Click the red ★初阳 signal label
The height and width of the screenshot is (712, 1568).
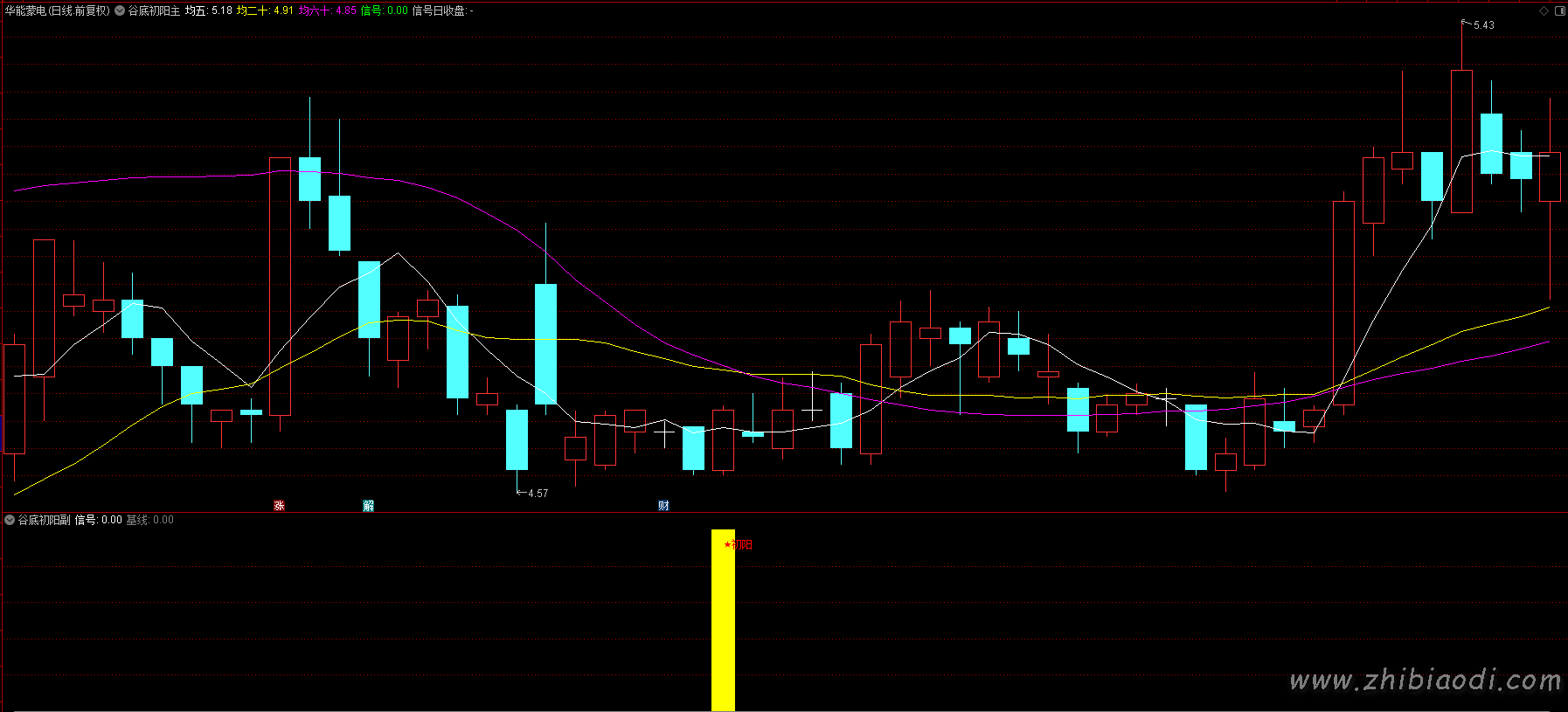(x=739, y=544)
